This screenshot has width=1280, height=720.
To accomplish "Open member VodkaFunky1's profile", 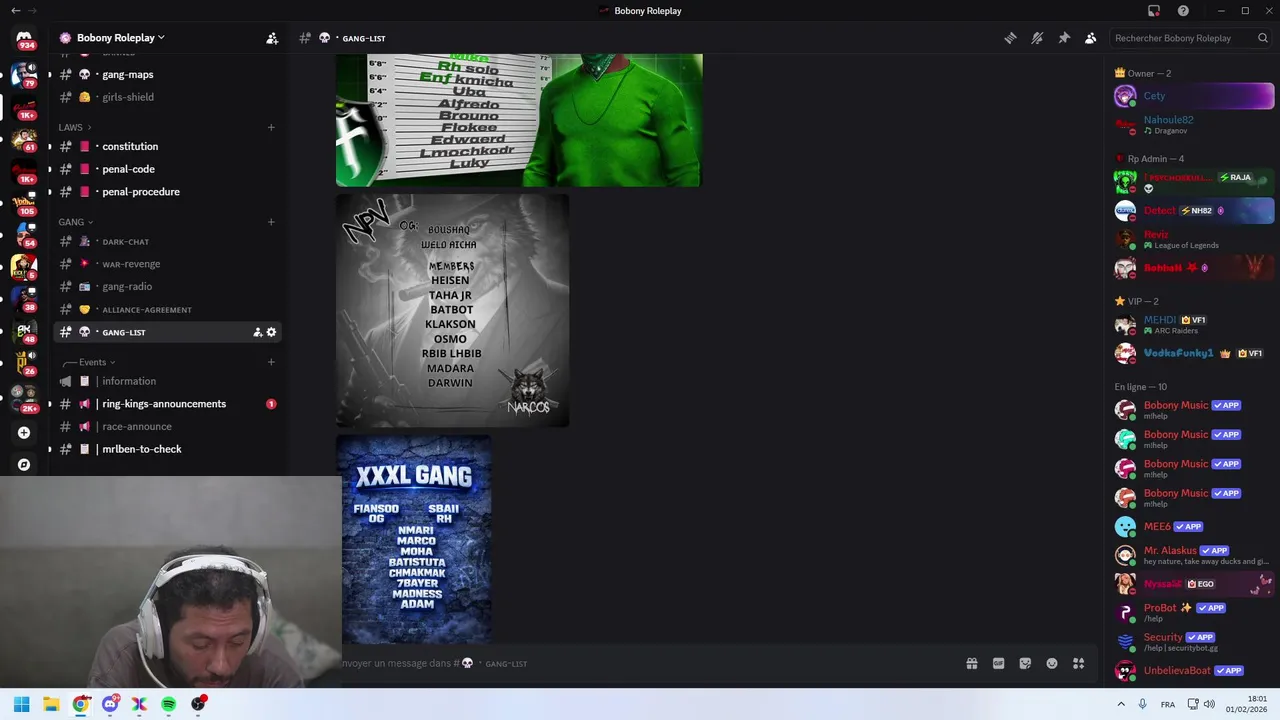I will tap(1194, 353).
